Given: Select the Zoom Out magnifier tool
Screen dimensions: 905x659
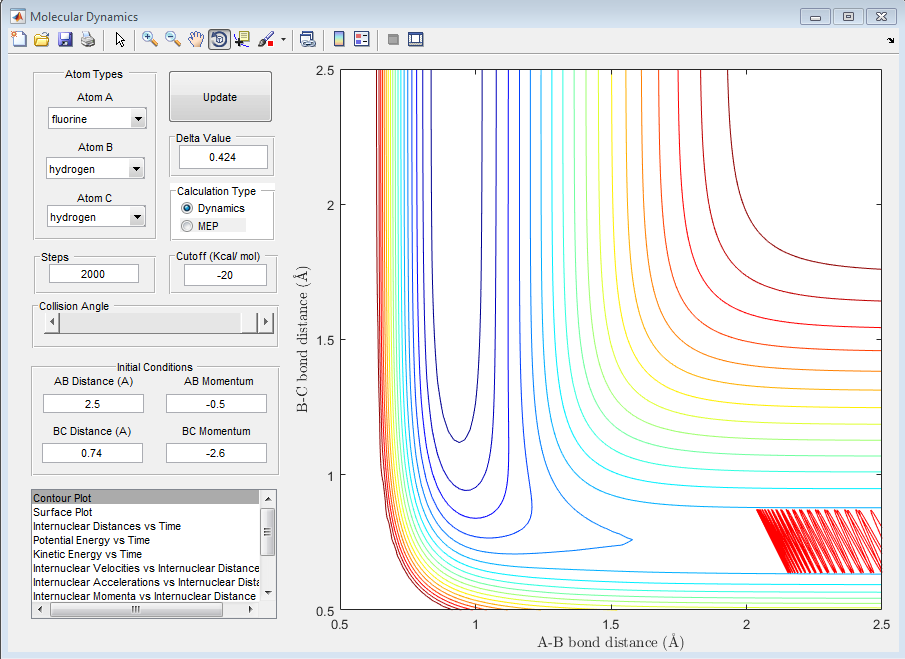Looking at the screenshot, I should (173, 40).
